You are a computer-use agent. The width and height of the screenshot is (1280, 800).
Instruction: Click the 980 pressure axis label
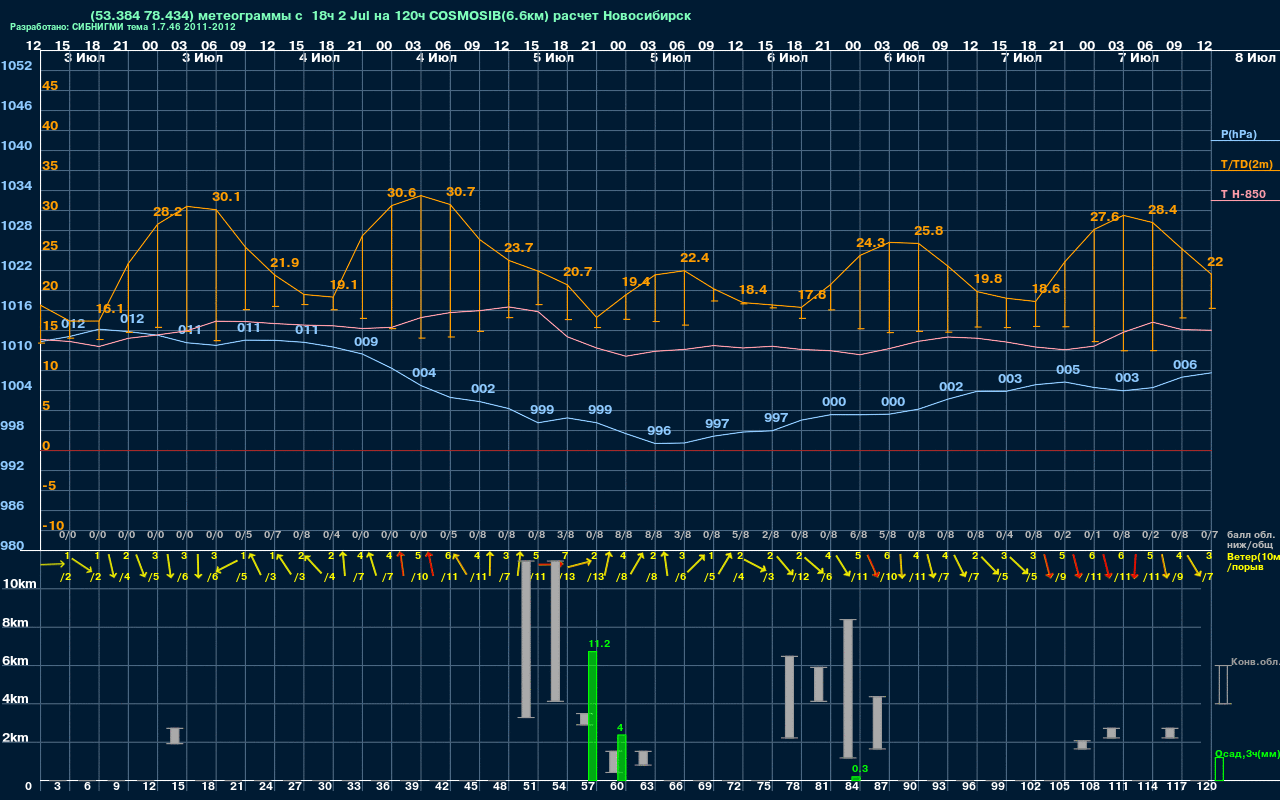12,546
